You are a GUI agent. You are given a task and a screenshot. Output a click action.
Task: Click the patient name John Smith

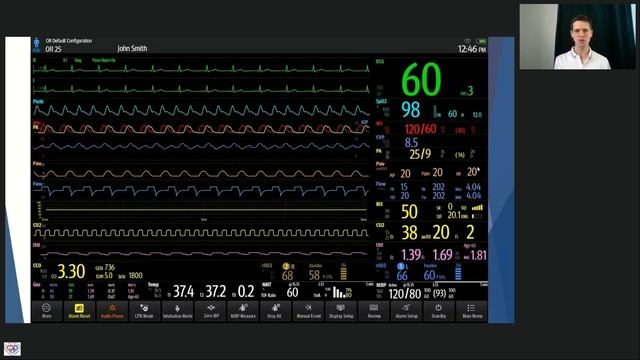132,48
